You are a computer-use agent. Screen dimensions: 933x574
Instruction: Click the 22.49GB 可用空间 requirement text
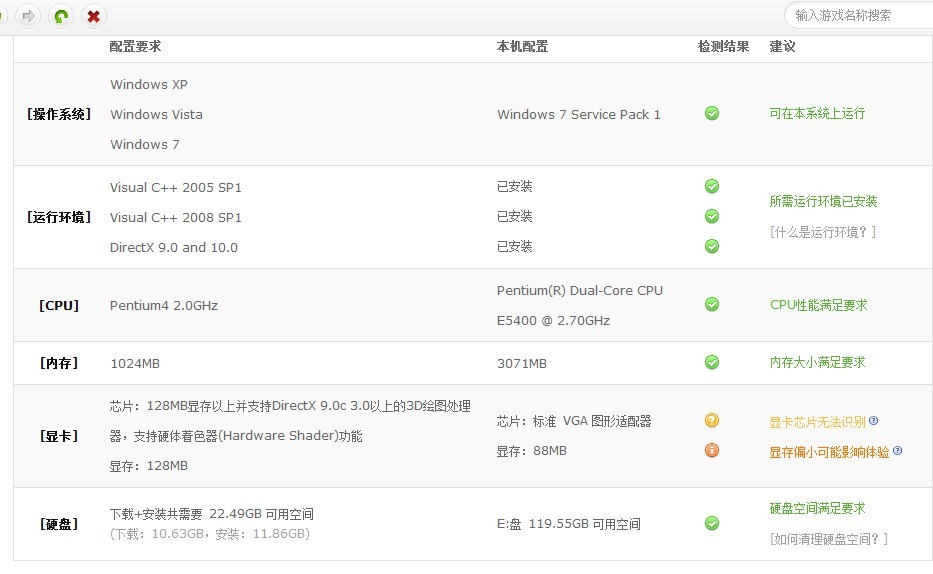point(261,514)
